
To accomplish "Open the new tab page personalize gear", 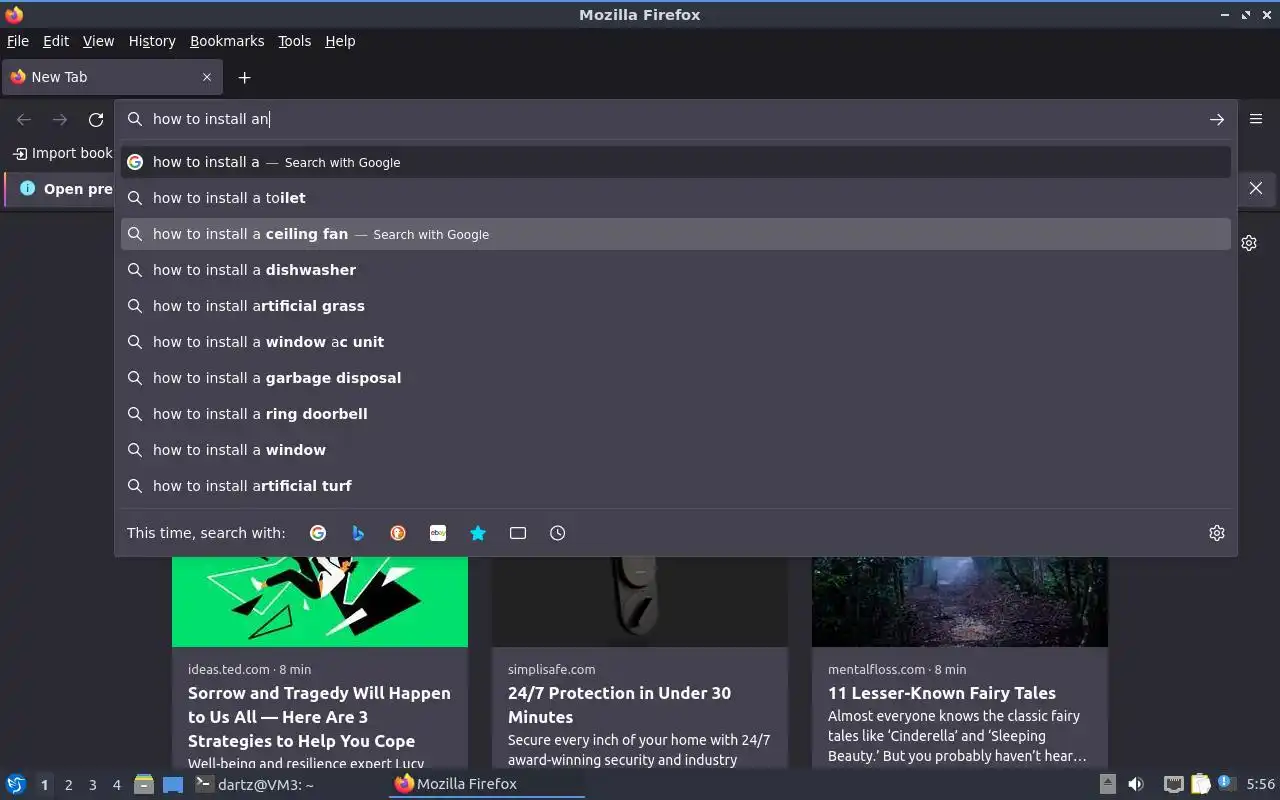I will click(1249, 243).
